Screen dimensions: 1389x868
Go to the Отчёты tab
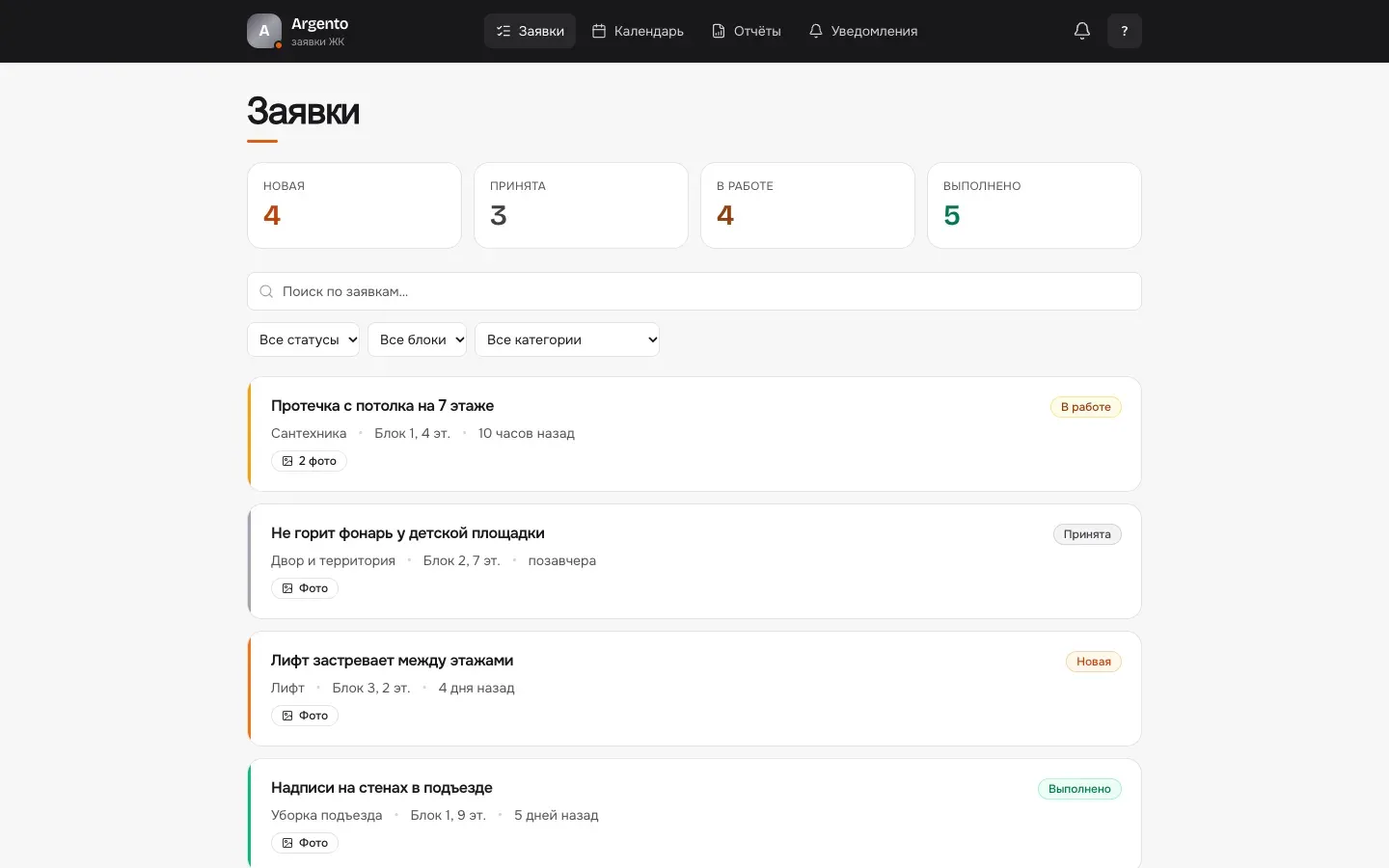point(747,31)
